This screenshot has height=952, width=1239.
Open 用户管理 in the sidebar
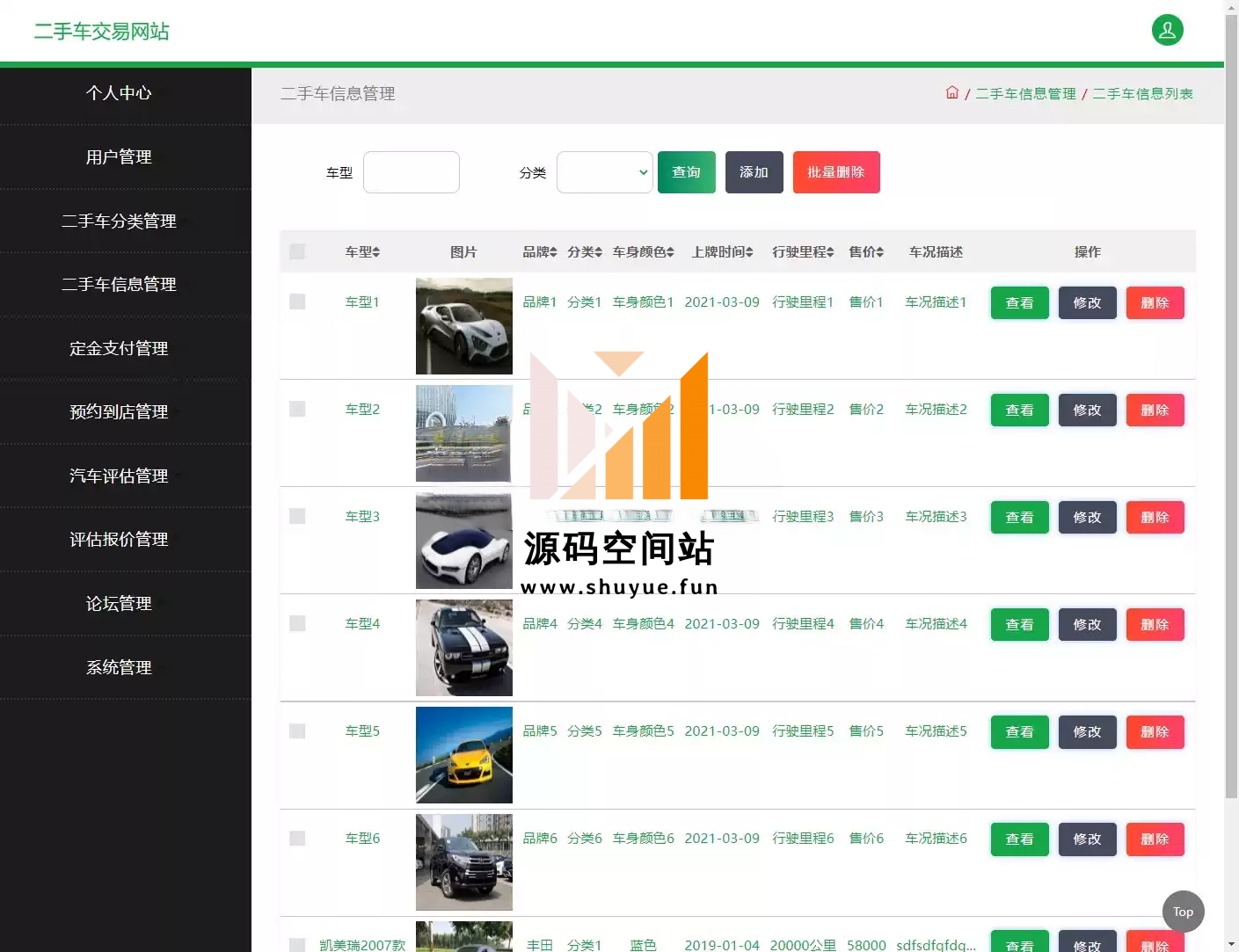[119, 157]
